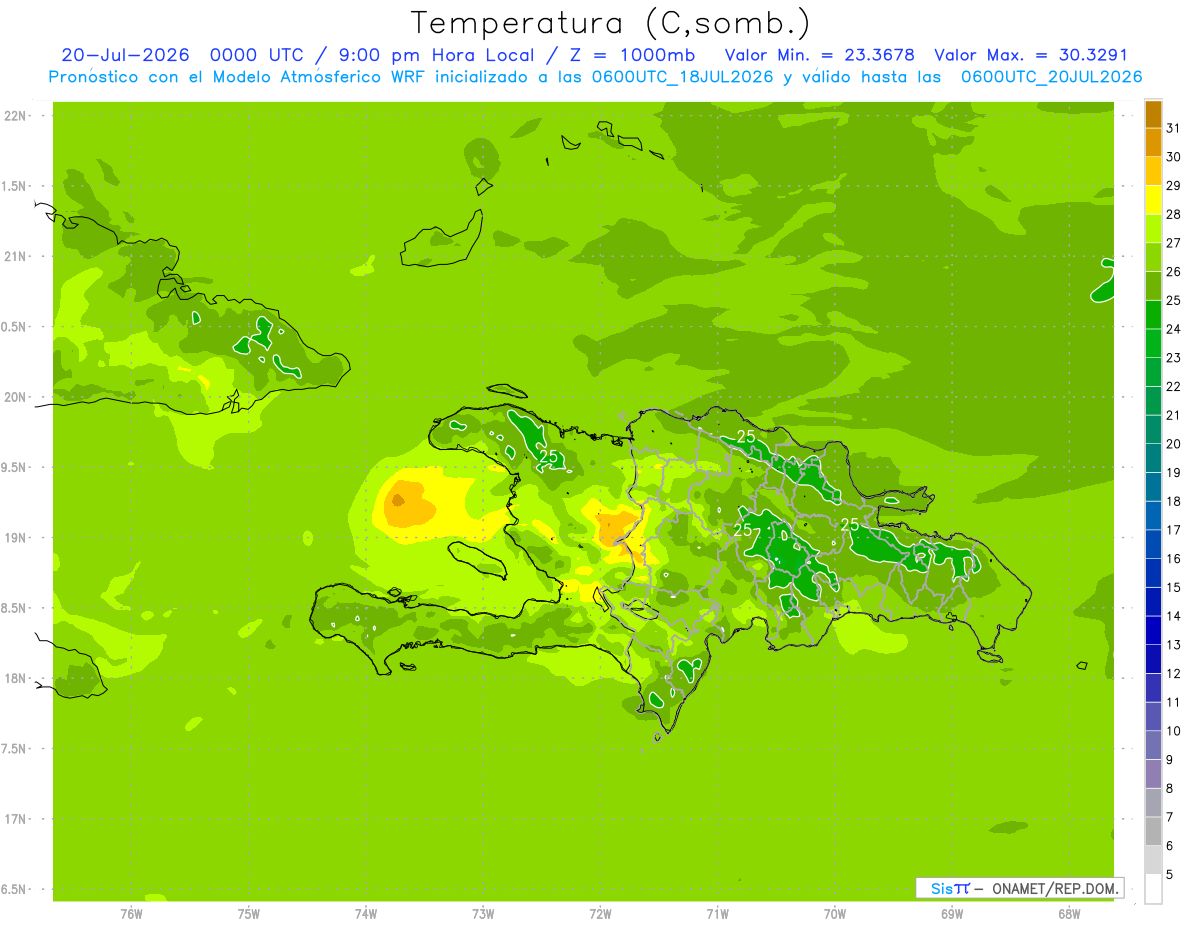Click the 19N latitude axis label
This screenshot has width=1200, height=927.
(x=15, y=538)
